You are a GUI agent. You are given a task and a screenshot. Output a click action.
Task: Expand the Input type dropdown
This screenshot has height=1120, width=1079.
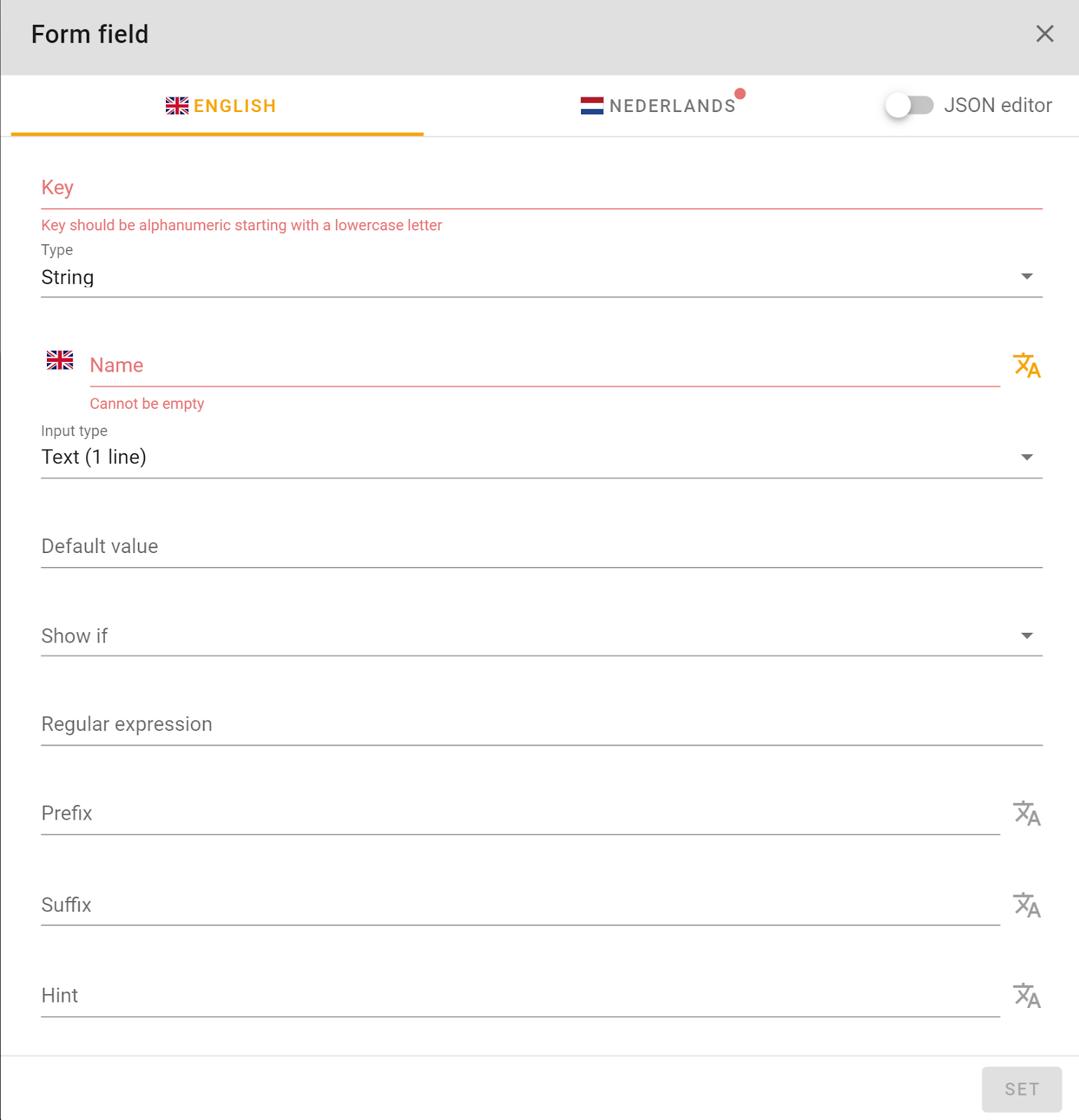1026,456
